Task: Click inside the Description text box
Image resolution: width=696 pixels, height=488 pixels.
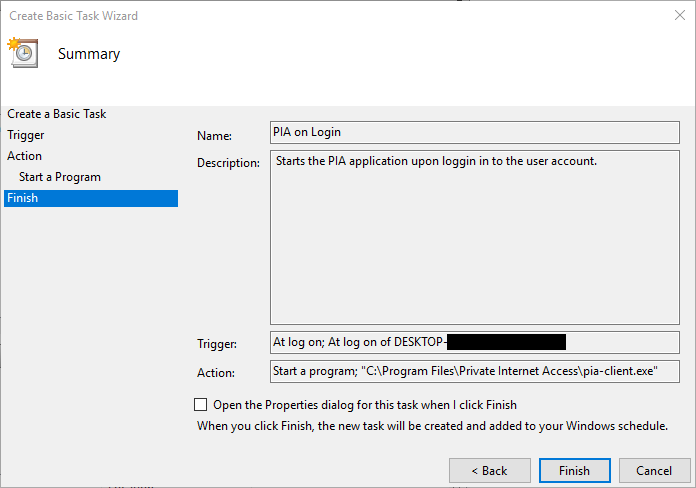Action: [x=474, y=238]
